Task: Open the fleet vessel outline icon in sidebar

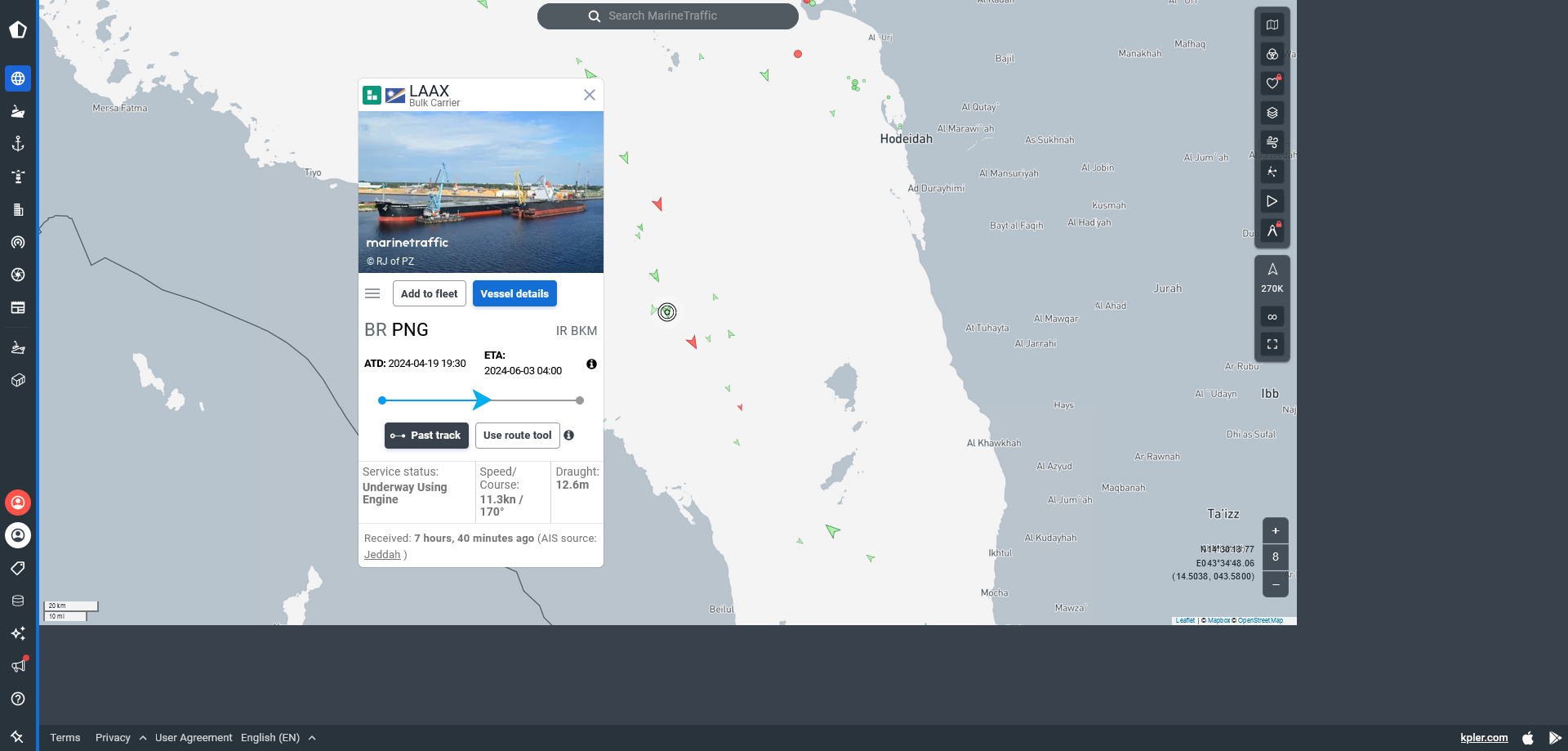Action: coord(18,347)
